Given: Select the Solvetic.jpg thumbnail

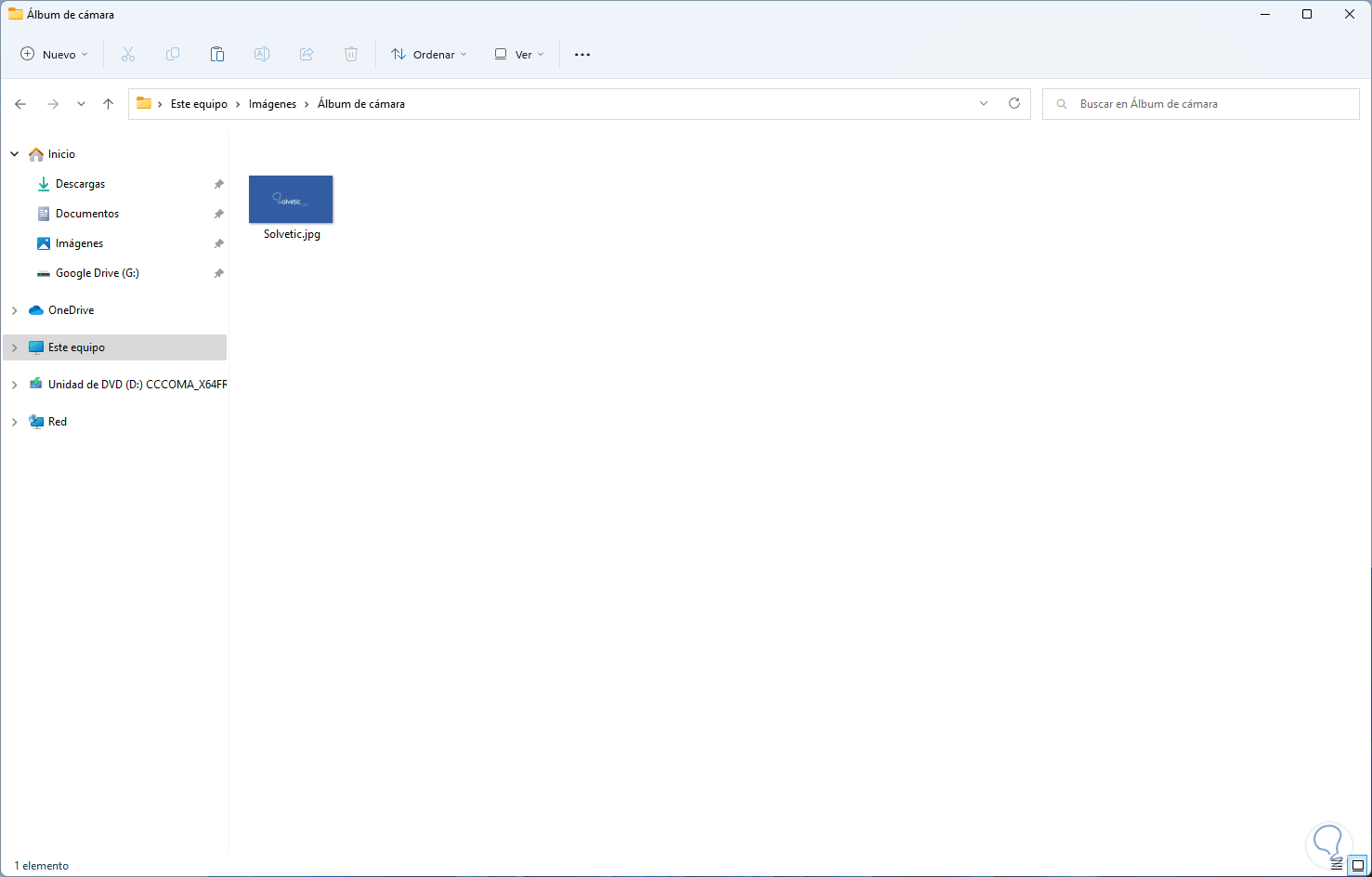Looking at the screenshot, I should pyautogui.click(x=291, y=199).
